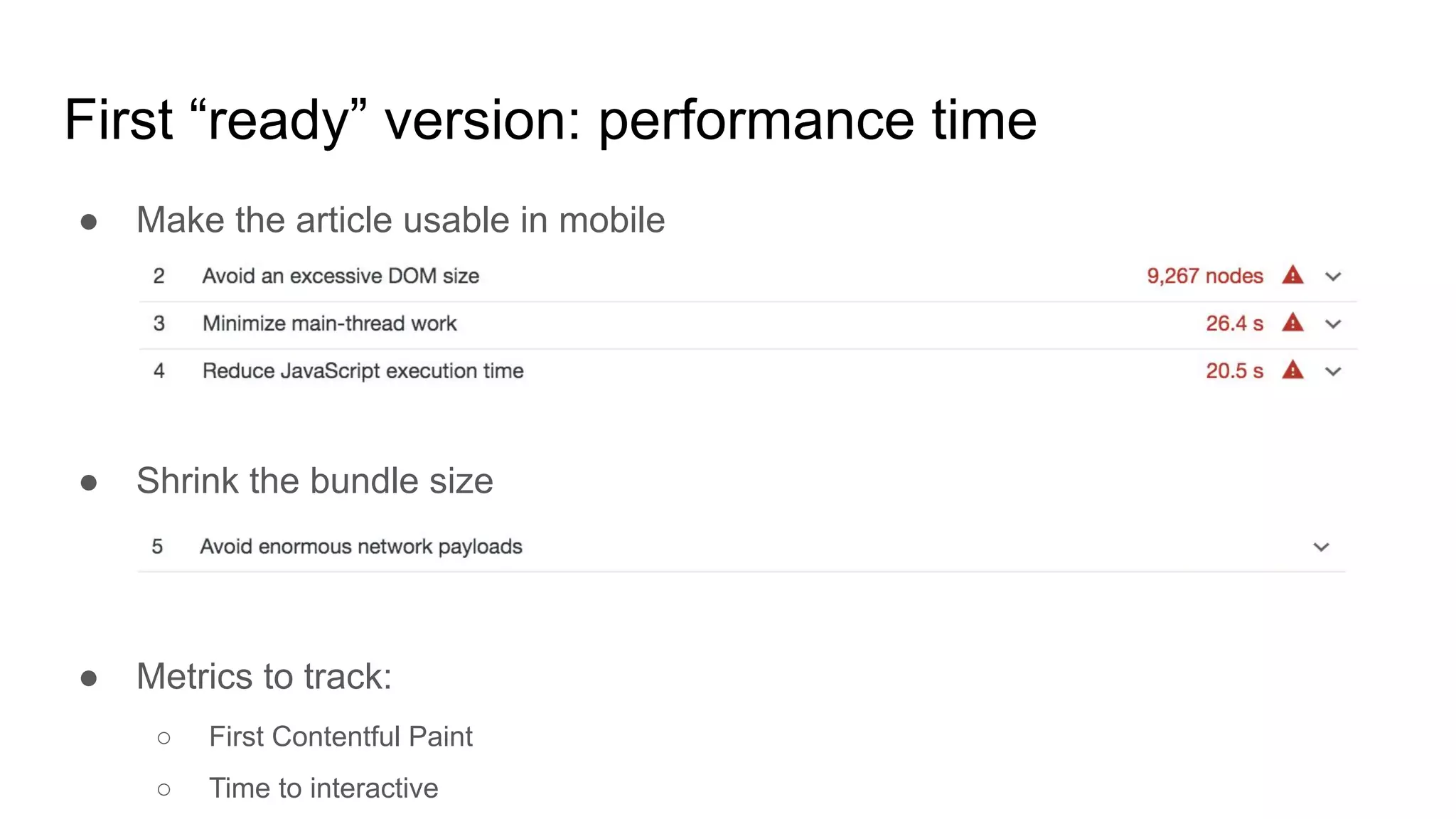This screenshot has width=1456, height=819.
Task: Click the slide title text
Action: [x=550, y=119]
